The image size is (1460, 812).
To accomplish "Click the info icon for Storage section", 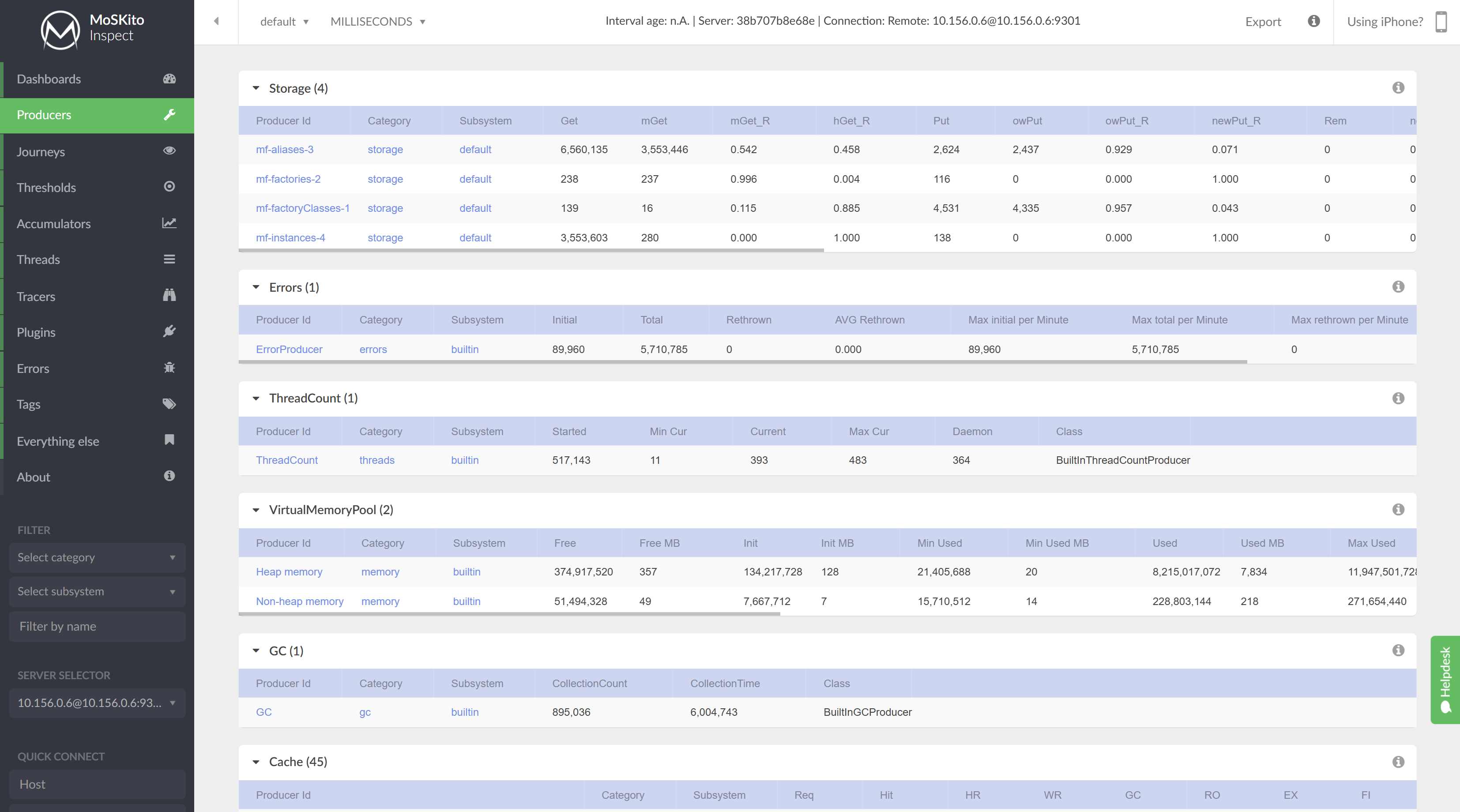I will (1398, 88).
